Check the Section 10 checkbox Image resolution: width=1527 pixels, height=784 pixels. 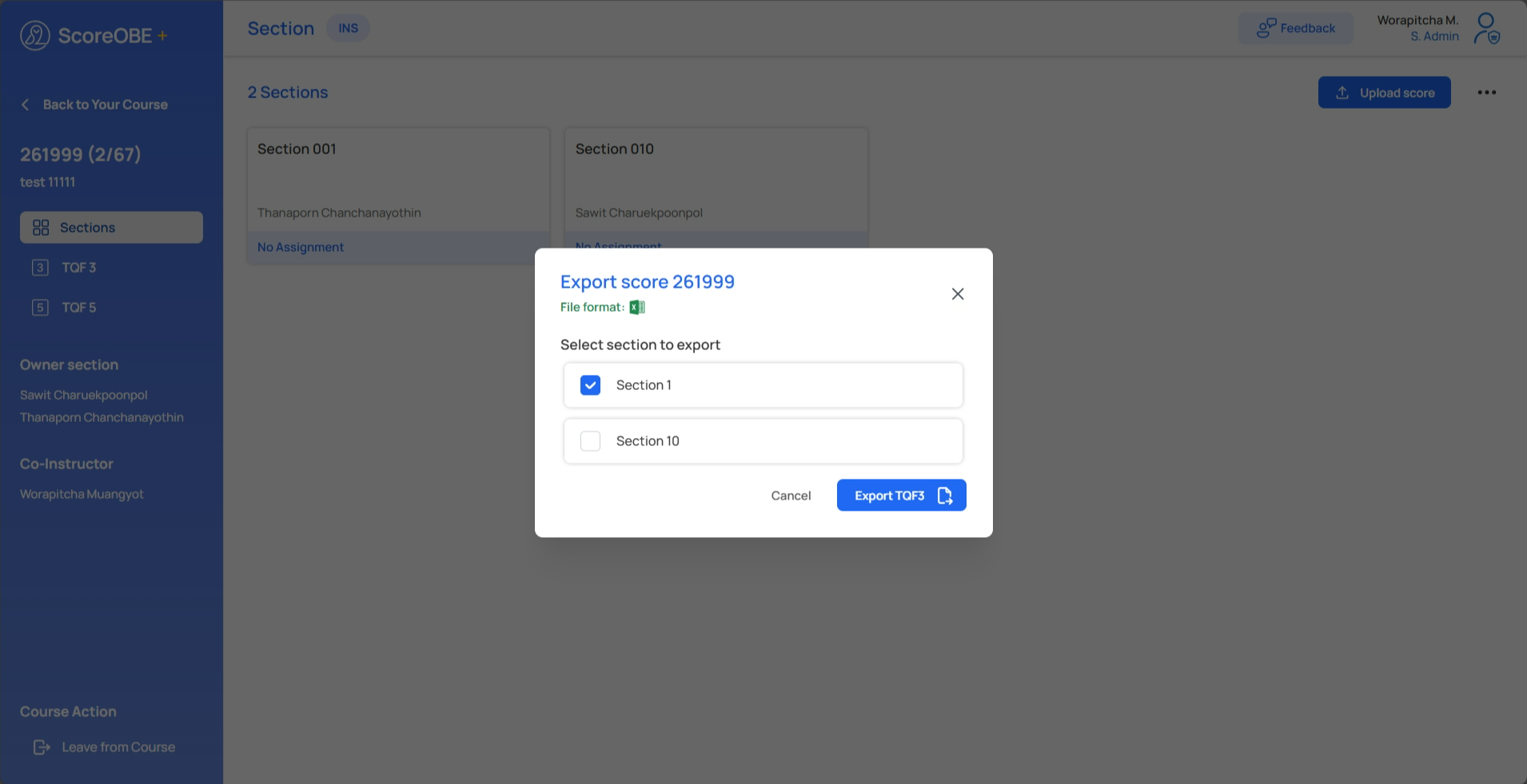pyautogui.click(x=590, y=441)
